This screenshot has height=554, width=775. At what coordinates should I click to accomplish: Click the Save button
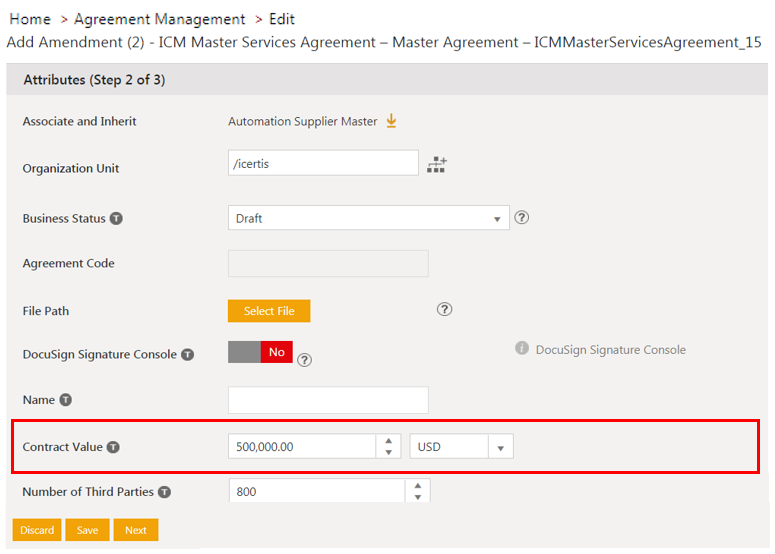coord(87,530)
